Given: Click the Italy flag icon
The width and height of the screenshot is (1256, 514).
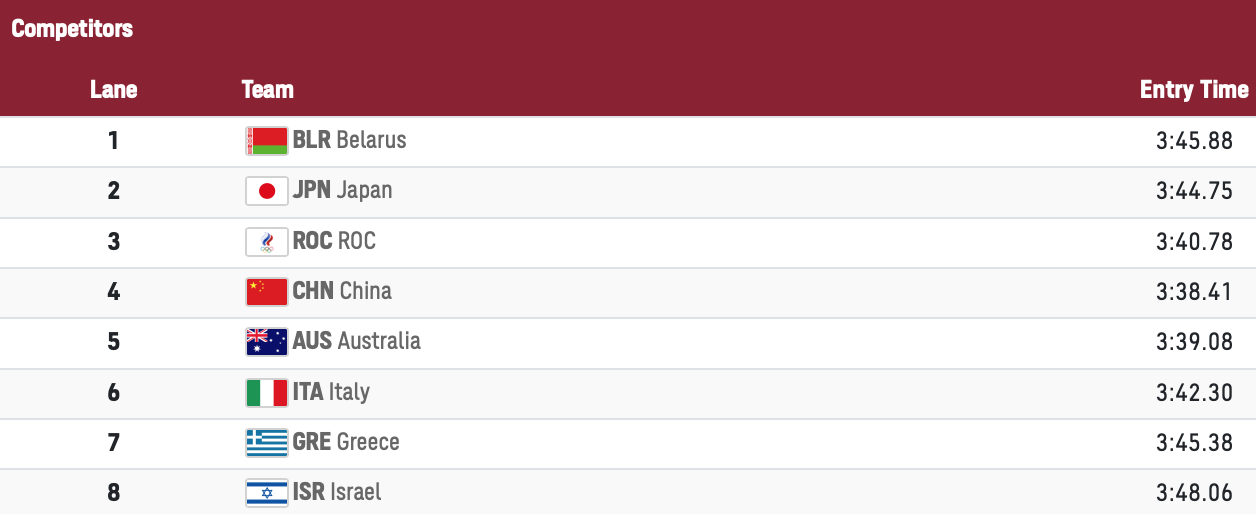Looking at the screenshot, I should pos(266,393).
